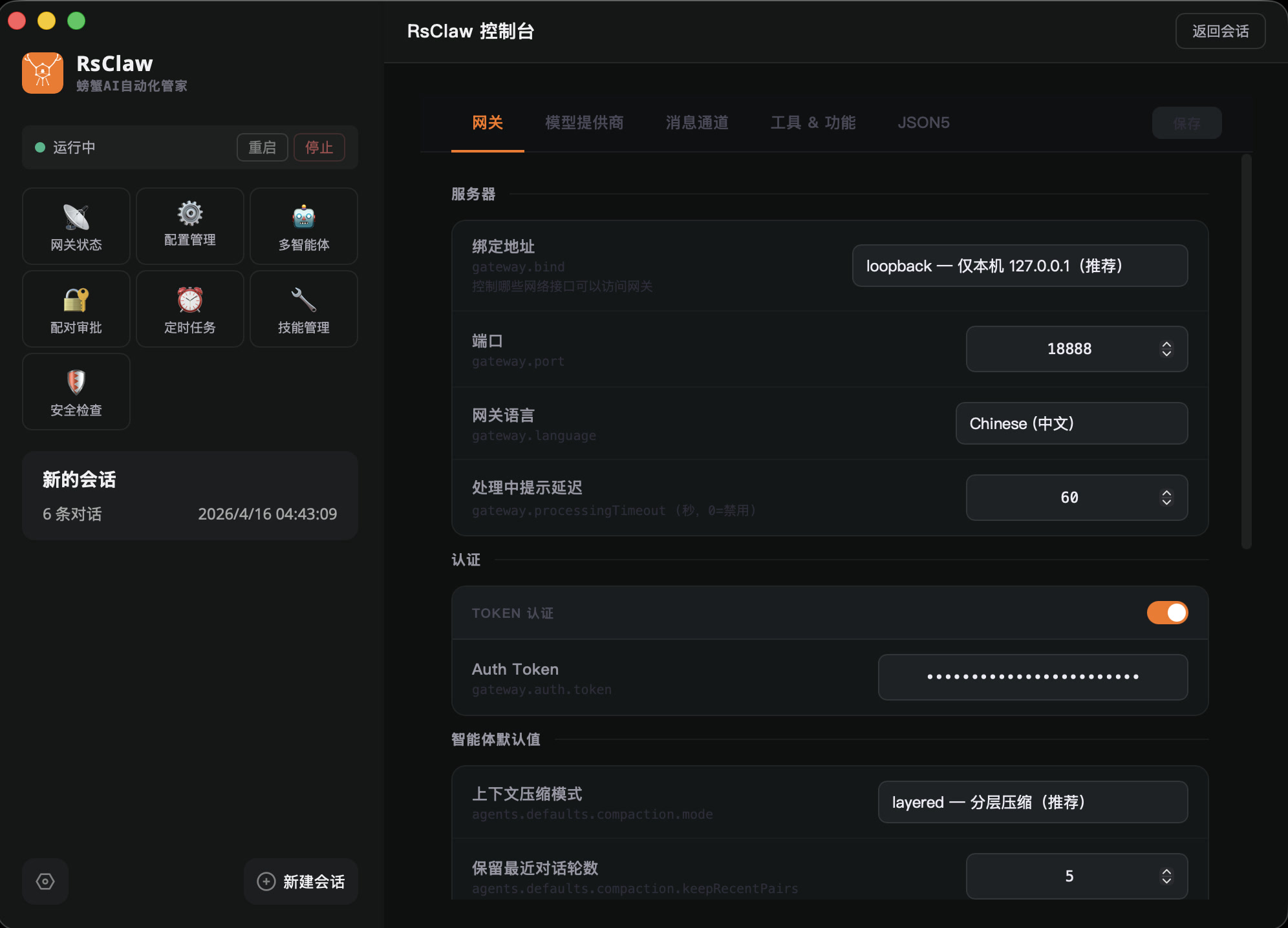Click 返回会话 in the top right
1288x928 pixels.
pyautogui.click(x=1219, y=30)
